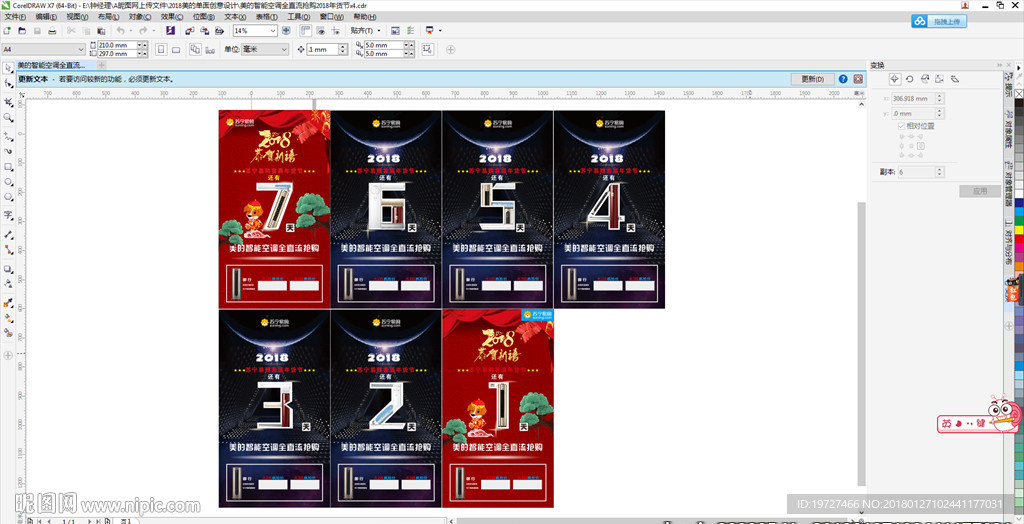Image resolution: width=1024 pixels, height=524 pixels.
Task: Select the Ellipse tool
Action: [x=8, y=182]
